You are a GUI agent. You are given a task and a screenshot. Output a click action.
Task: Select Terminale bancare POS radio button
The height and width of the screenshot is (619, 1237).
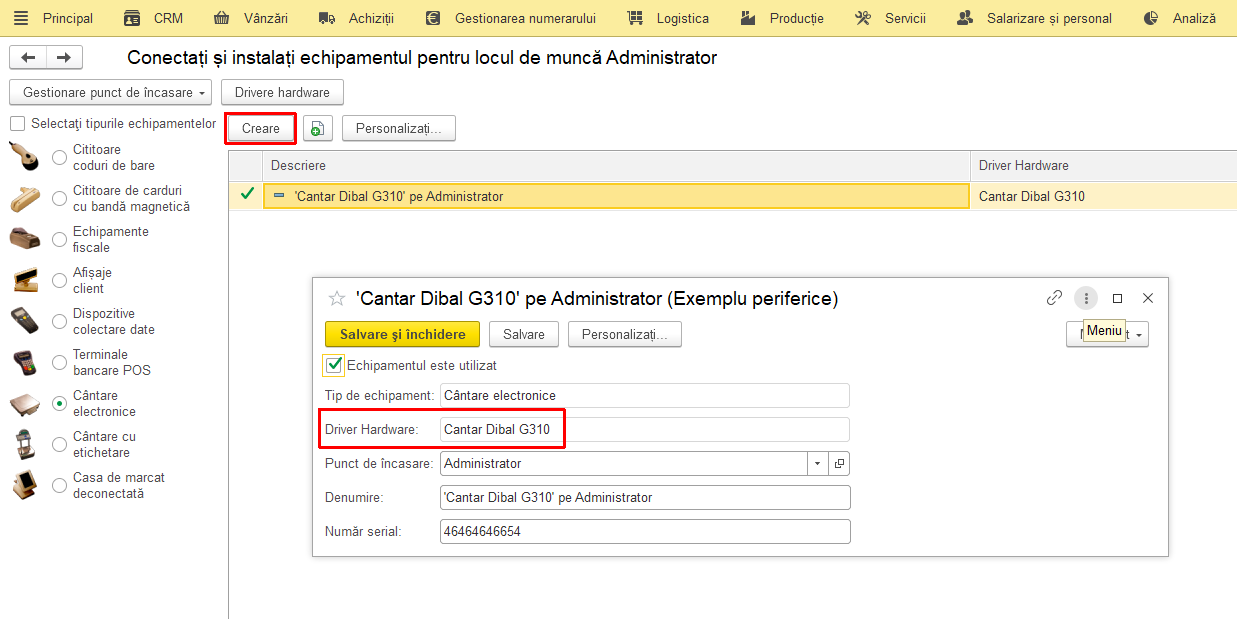pyautogui.click(x=60, y=363)
